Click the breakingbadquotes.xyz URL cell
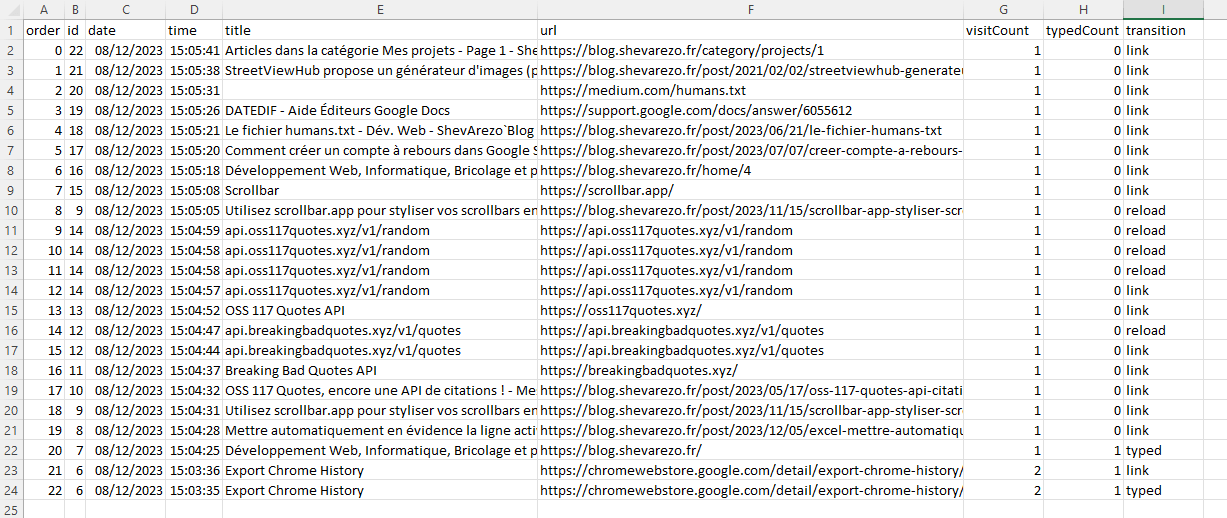The width and height of the screenshot is (1227, 518). click(x=751, y=370)
